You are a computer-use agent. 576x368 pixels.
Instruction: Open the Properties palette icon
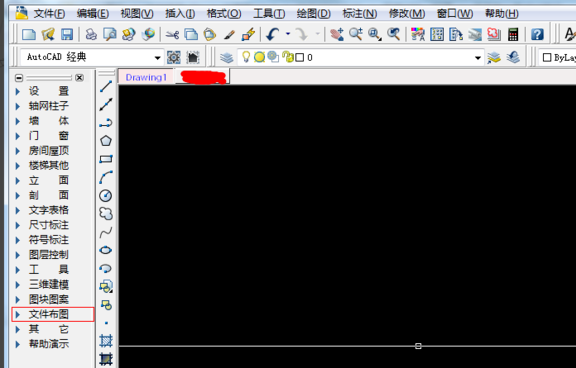point(418,35)
